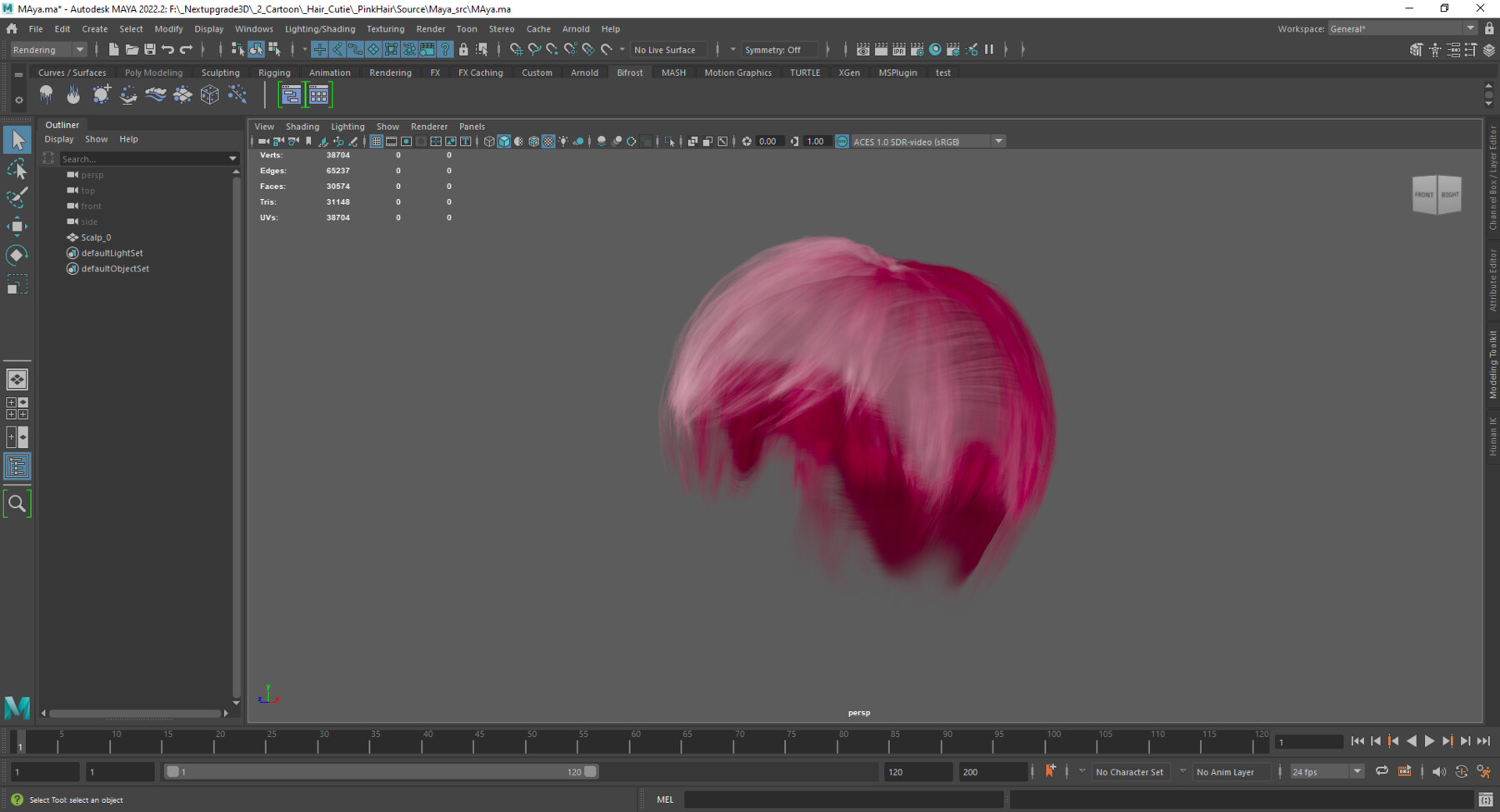The image size is (1500, 812).
Task: Activate the Scale tool in the toolbox
Action: click(x=17, y=285)
